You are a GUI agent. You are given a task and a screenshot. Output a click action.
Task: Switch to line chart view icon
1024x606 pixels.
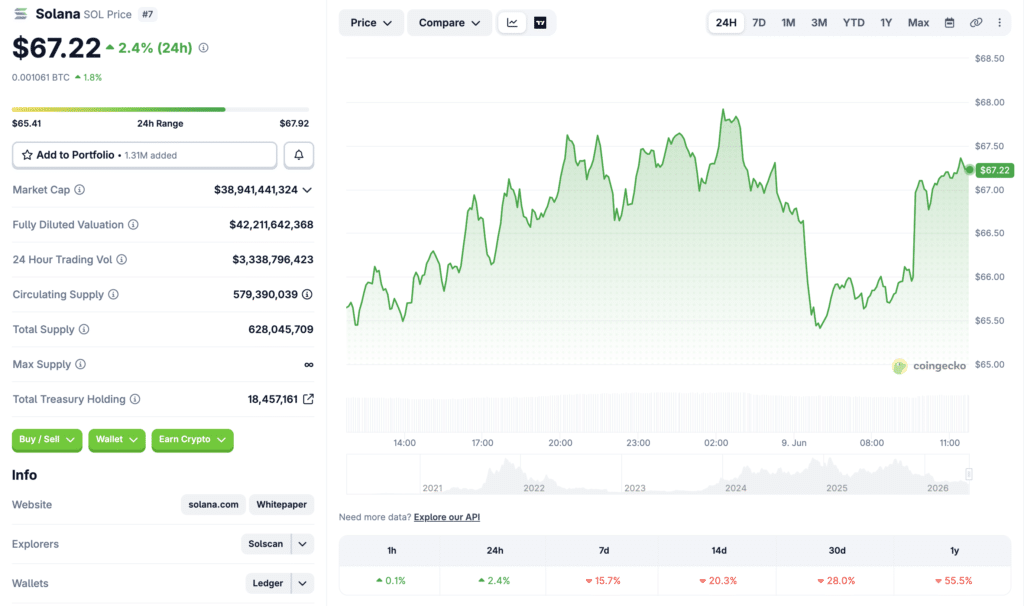point(512,23)
